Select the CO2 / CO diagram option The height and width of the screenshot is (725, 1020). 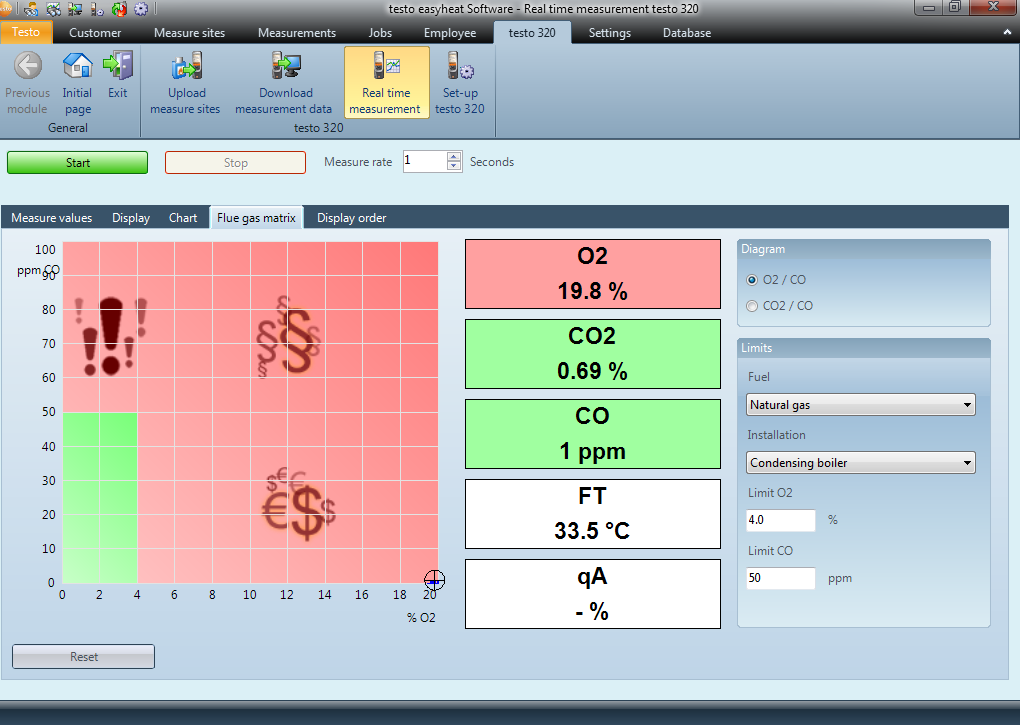point(752,306)
